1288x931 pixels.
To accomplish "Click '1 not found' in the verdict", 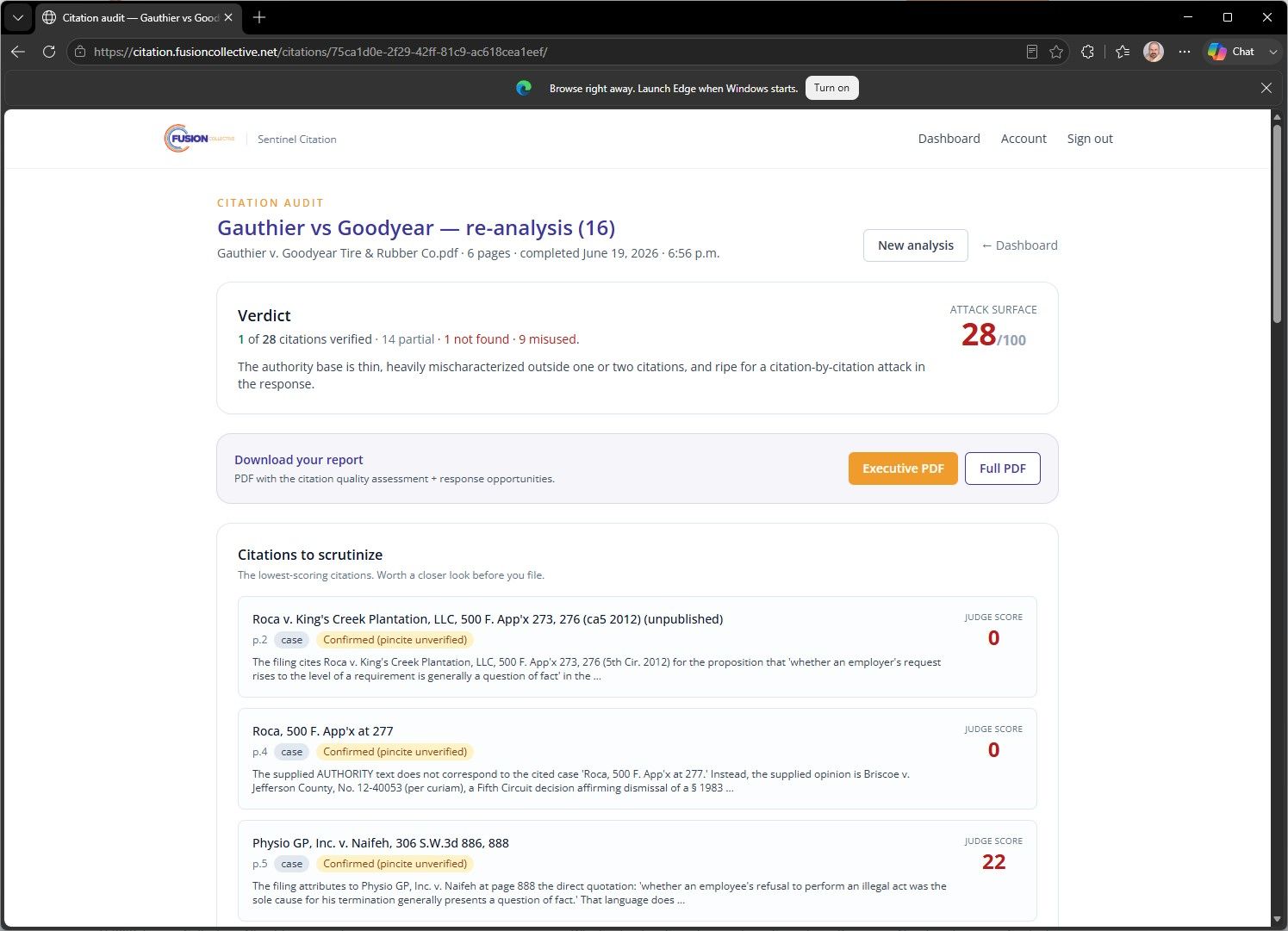I will point(476,339).
